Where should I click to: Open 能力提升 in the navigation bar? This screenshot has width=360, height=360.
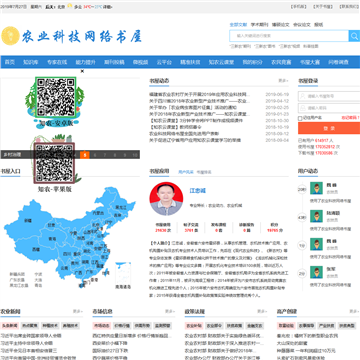tap(86, 62)
